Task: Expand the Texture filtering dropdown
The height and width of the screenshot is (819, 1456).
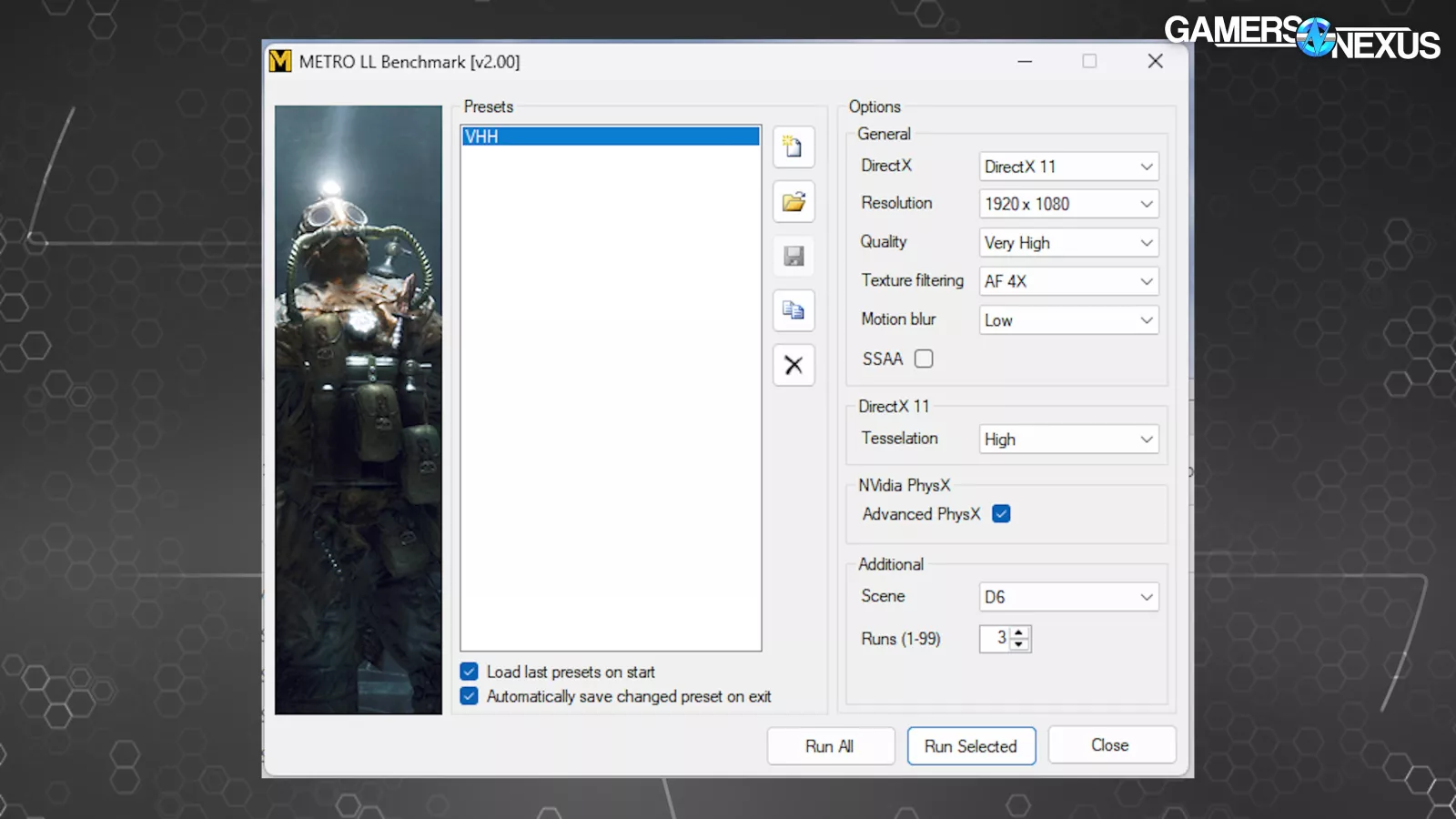Action: 1068,281
